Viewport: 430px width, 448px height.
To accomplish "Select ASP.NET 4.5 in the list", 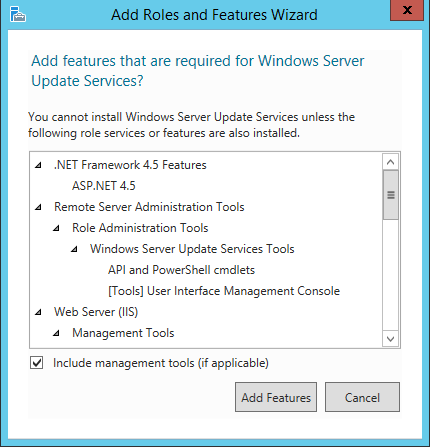I will pyautogui.click(x=104, y=186).
